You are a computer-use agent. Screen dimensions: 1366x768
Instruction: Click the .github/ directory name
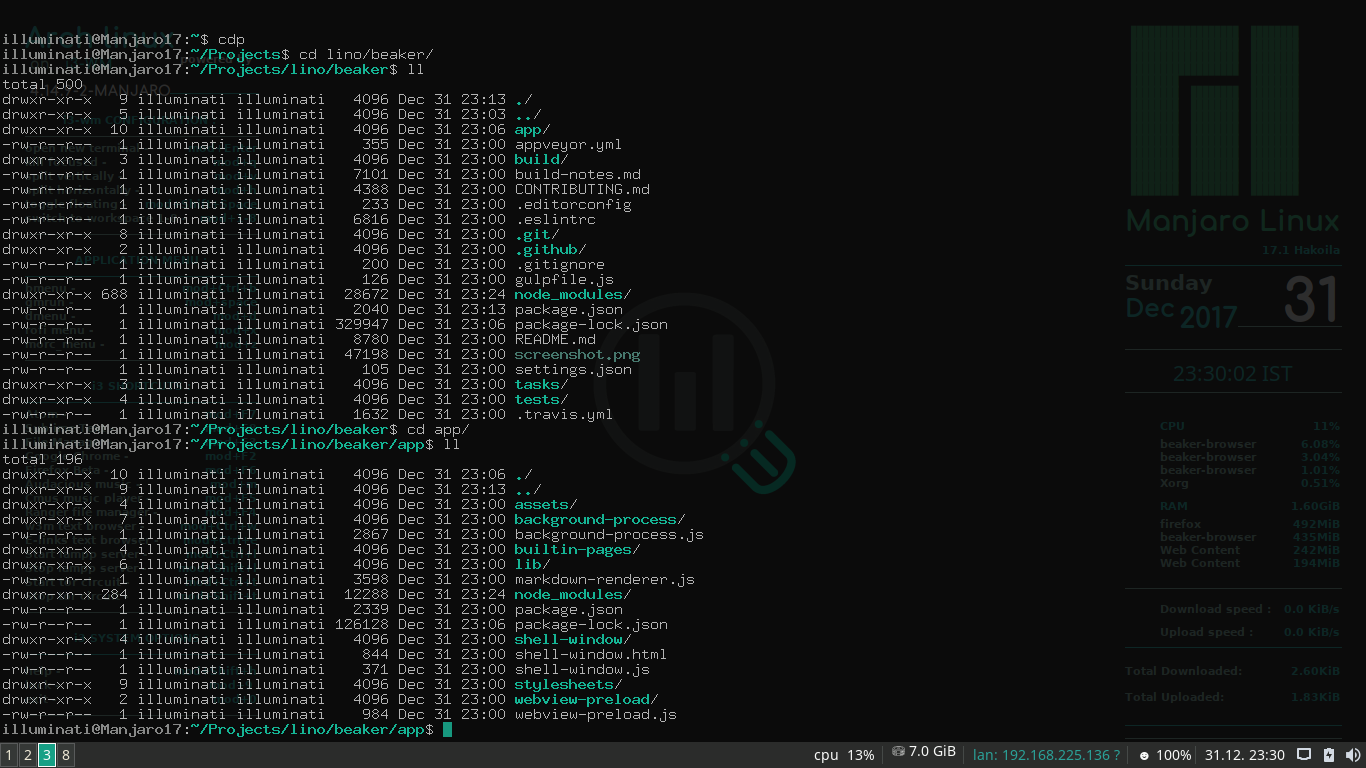[x=550, y=250]
